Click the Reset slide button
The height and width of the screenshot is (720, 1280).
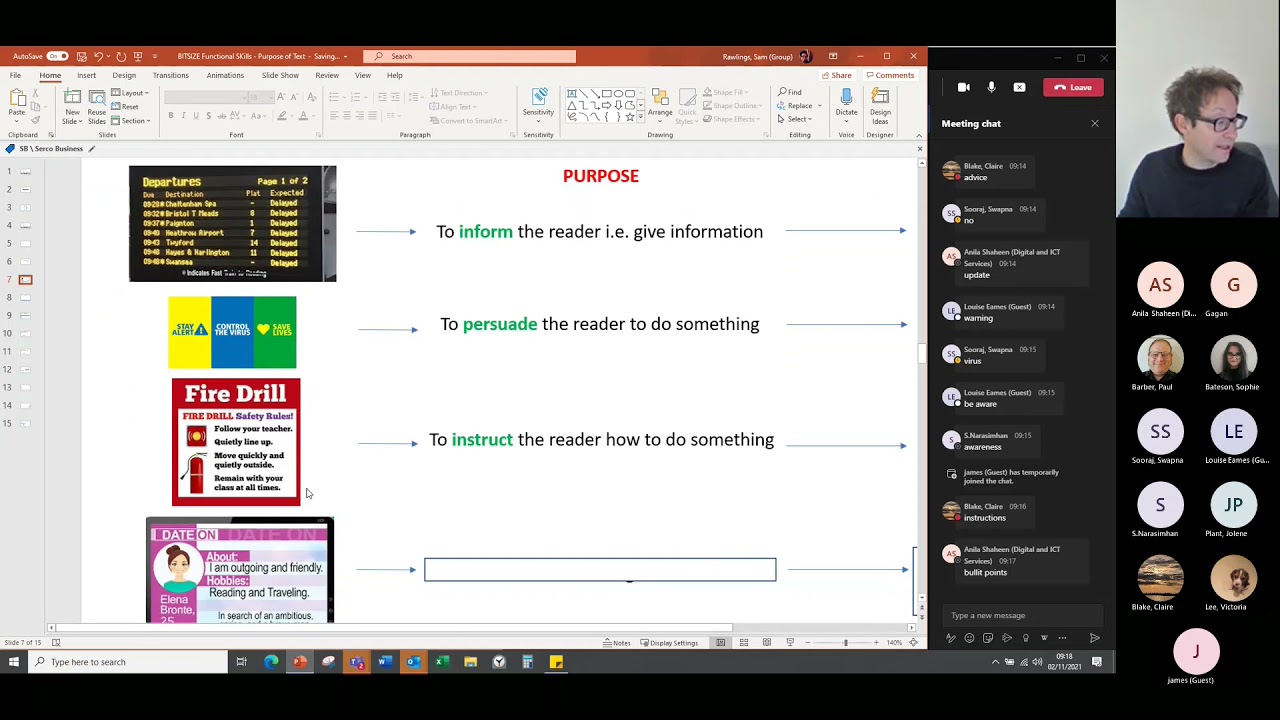(x=126, y=107)
